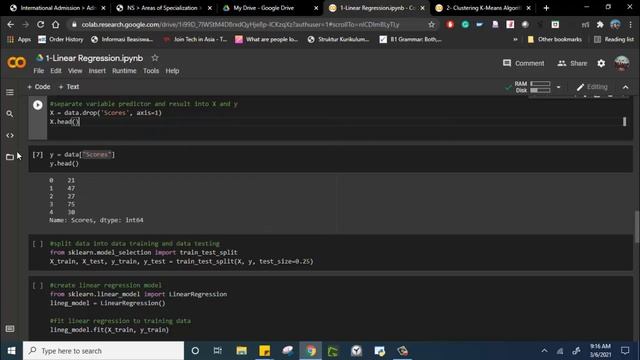This screenshot has width=640, height=360.
Task: Open the Editing mode dropdown
Action: 592,87
